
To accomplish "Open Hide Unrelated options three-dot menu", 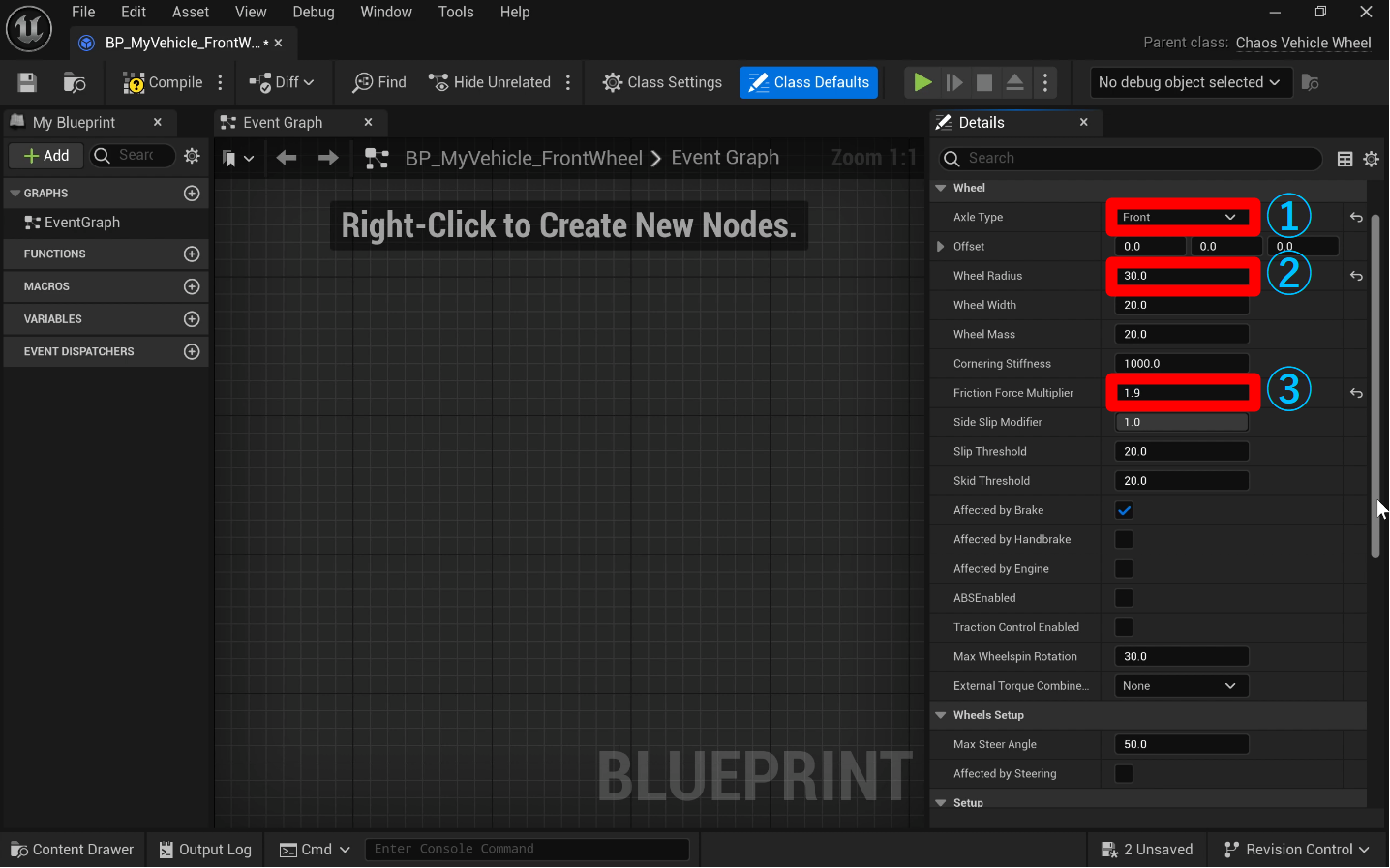I will click(568, 82).
